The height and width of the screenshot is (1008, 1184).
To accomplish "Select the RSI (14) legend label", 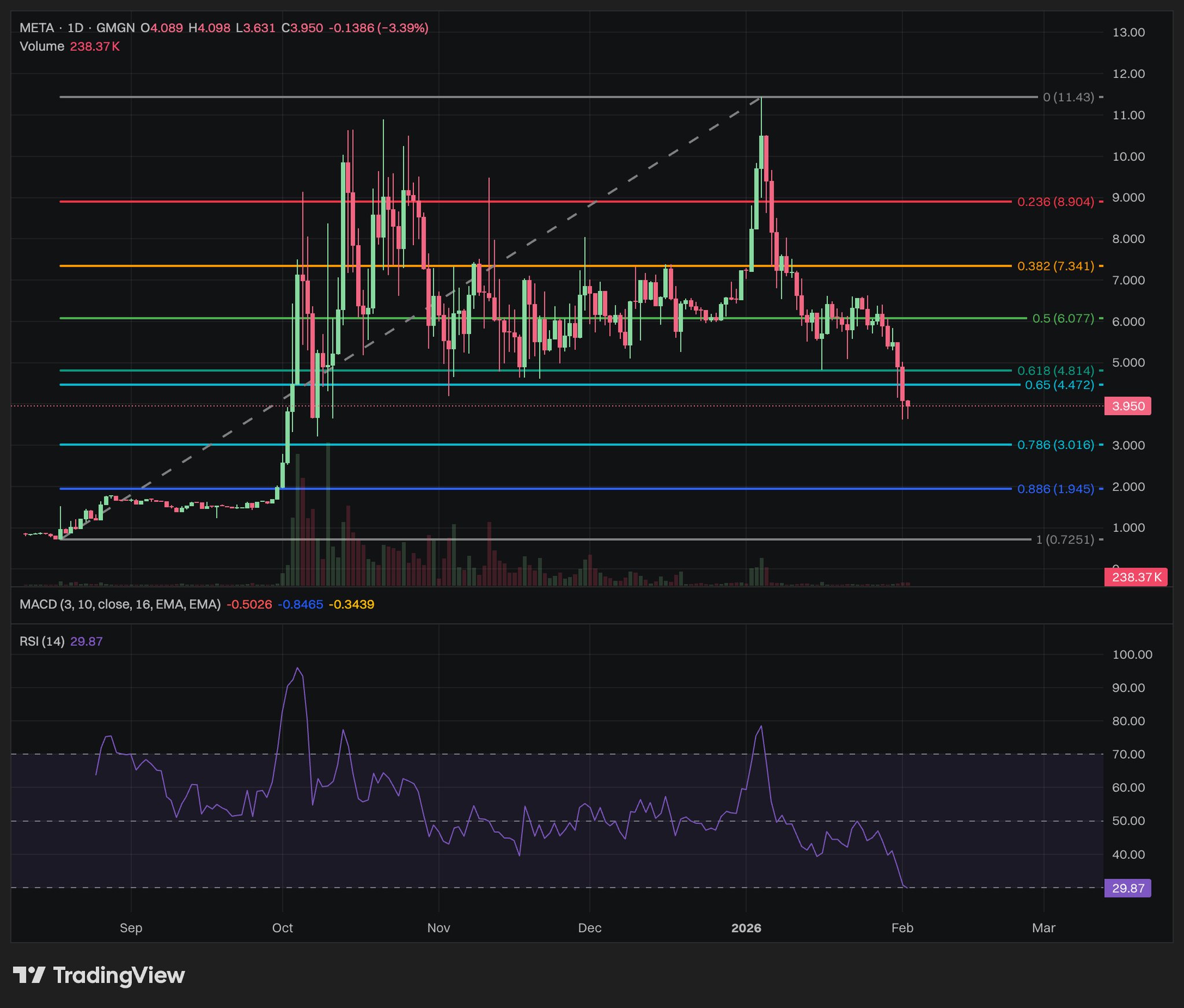I will [x=42, y=641].
